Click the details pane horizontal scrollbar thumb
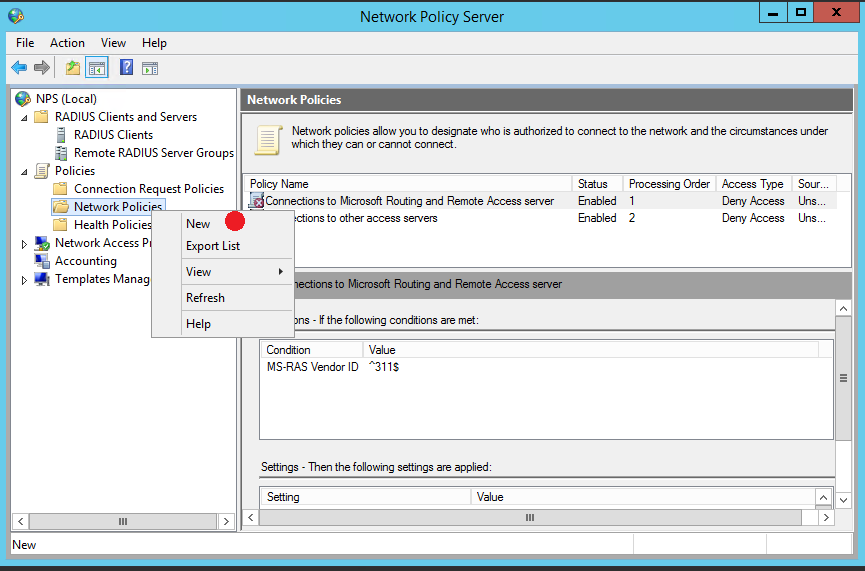The width and height of the screenshot is (865, 571). tap(530, 517)
